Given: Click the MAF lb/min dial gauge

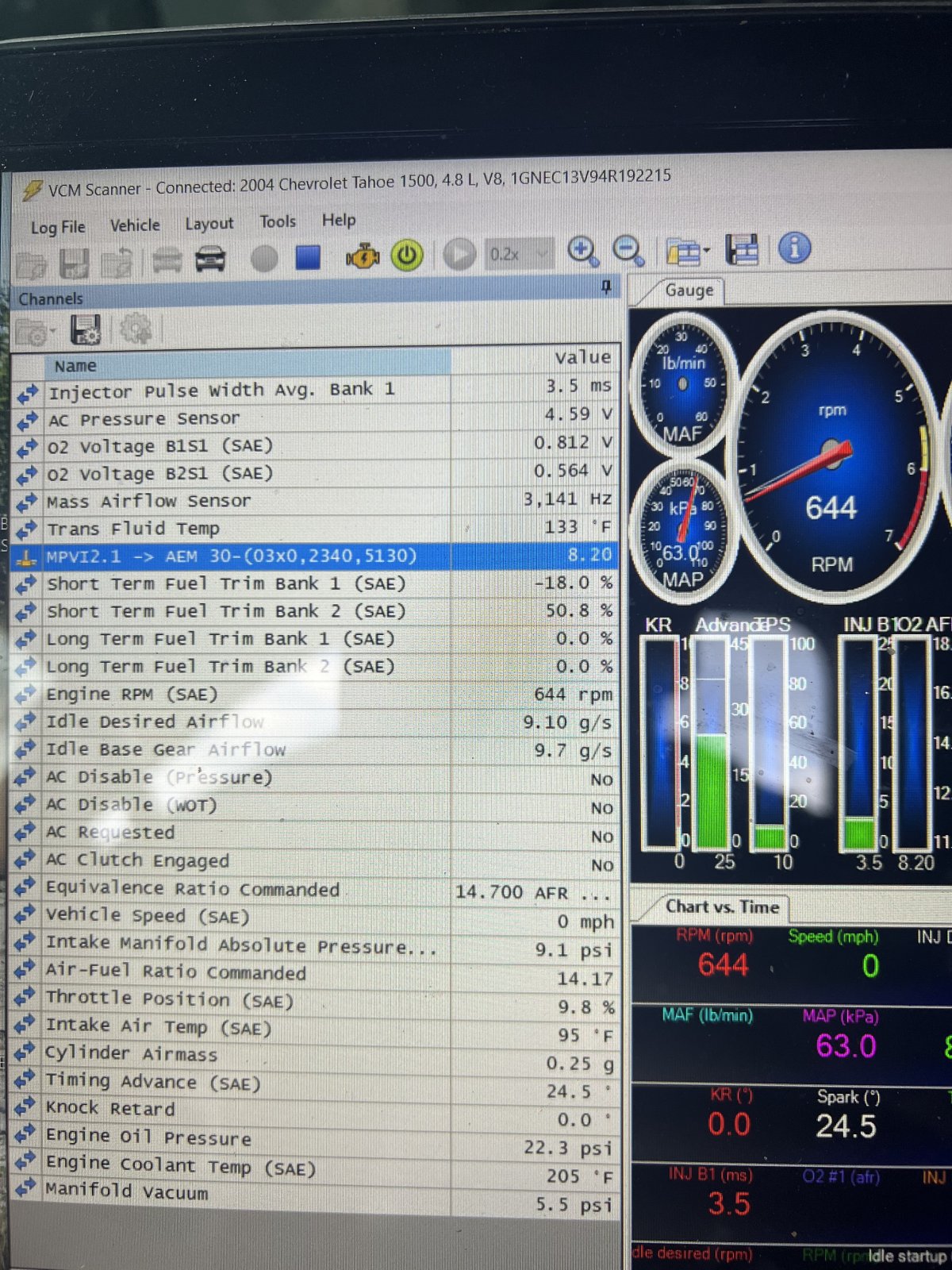Looking at the screenshot, I should pyautogui.click(x=683, y=385).
